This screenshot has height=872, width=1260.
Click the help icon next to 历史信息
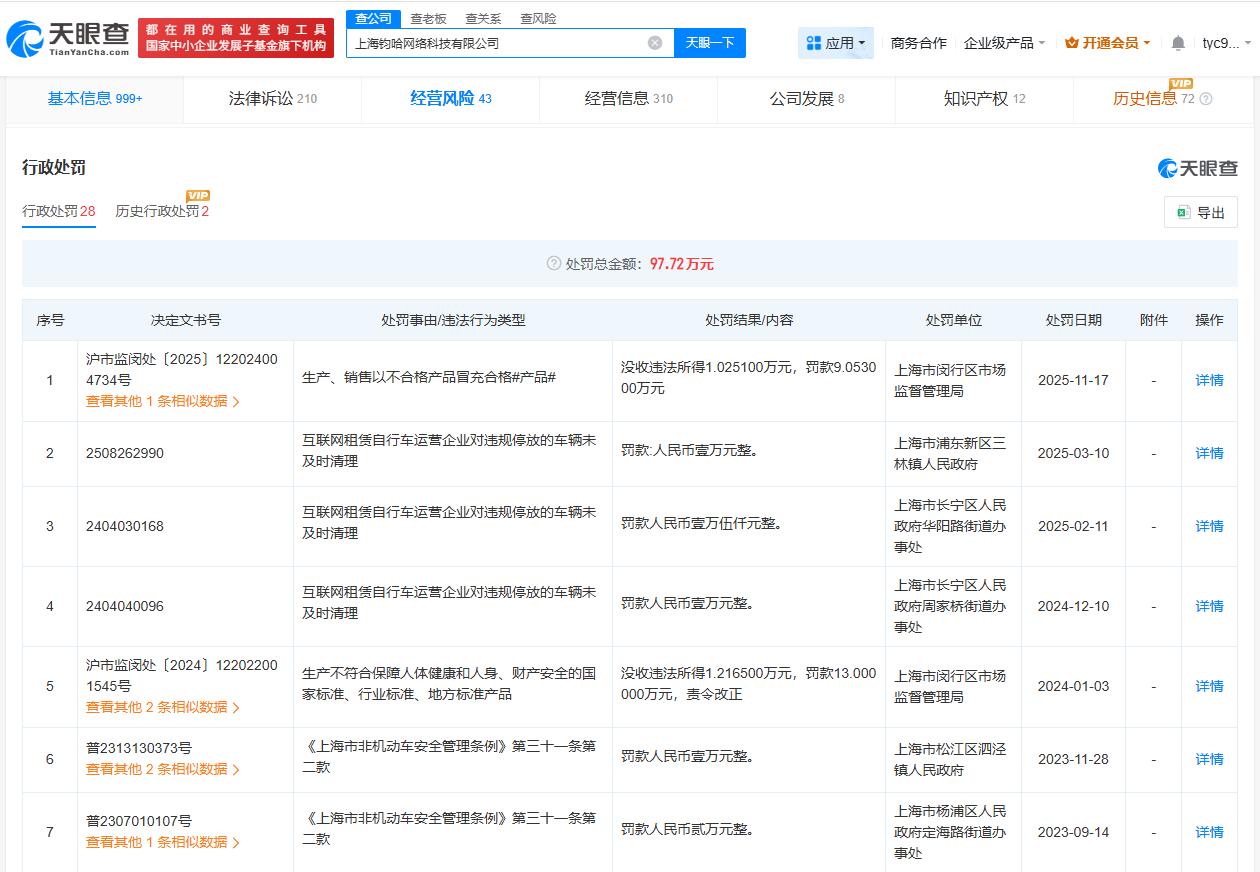pos(1206,99)
